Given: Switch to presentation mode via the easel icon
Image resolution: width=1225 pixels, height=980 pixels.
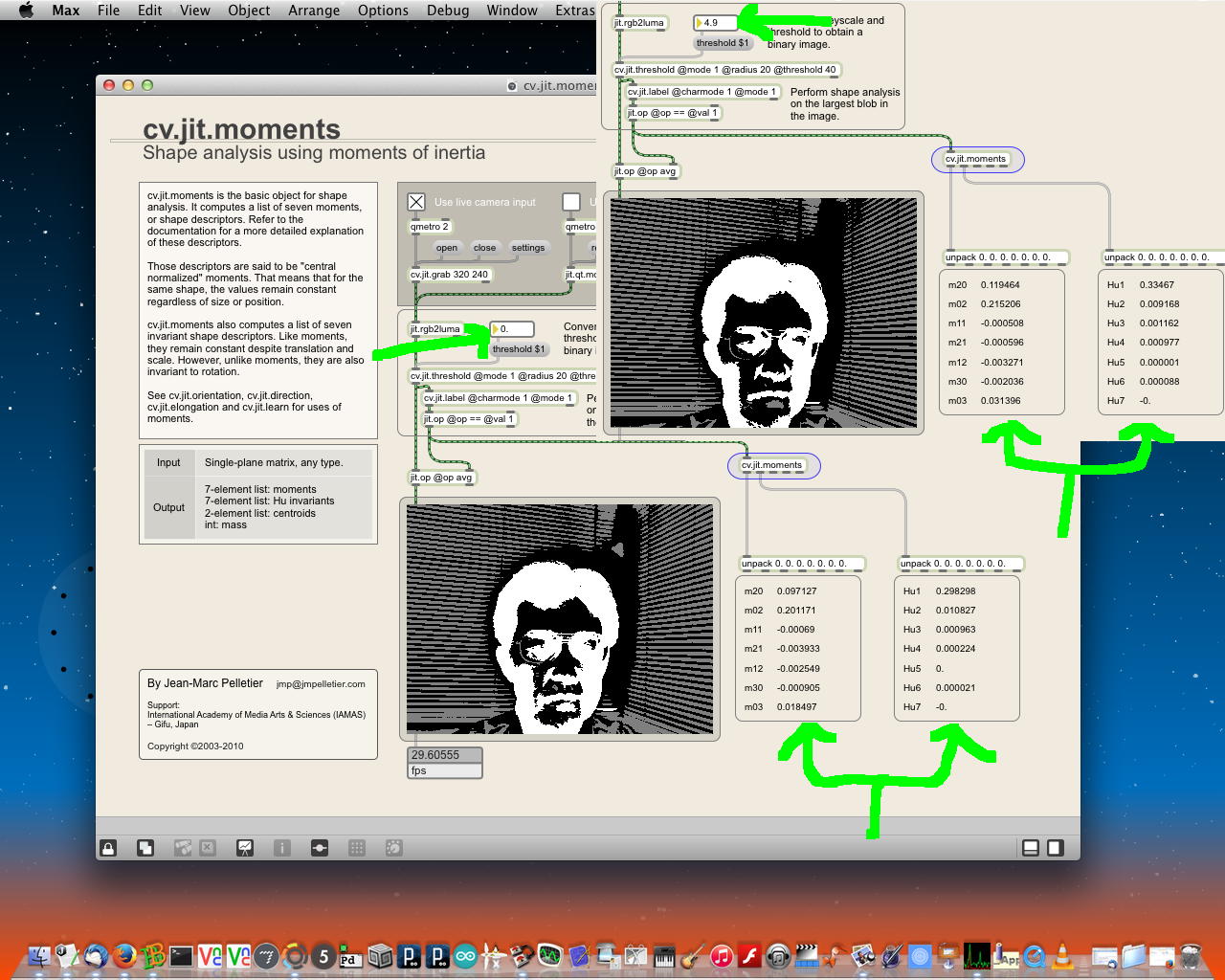Looking at the screenshot, I should [245, 848].
